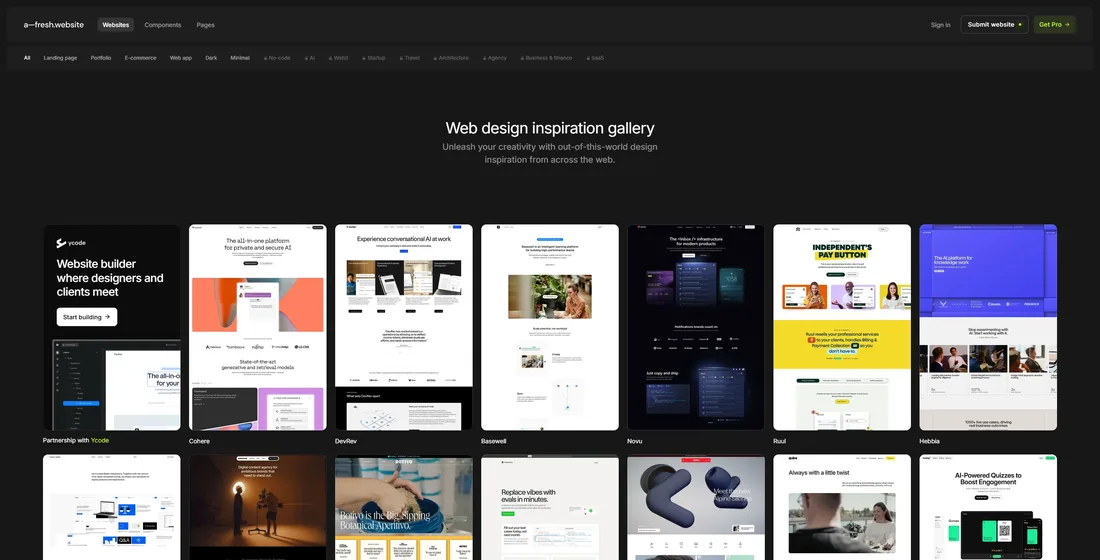
Task: Open the Botivo Botanical Aperitivo thumbnail
Action: pos(403,507)
